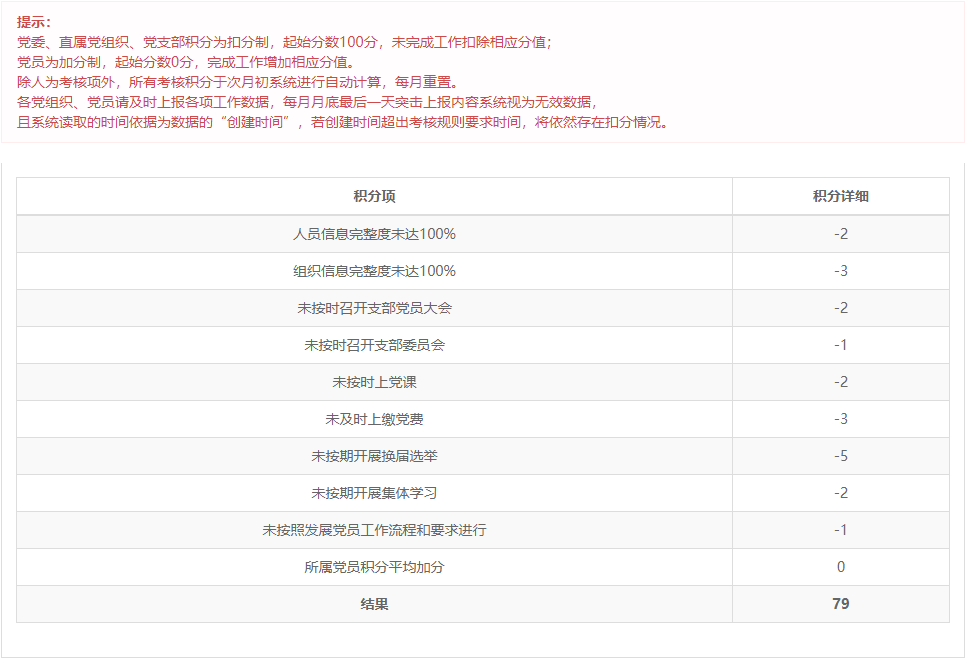
Task: Click the -3 score for 组织信息完整度未达100%
Action: 840,271
